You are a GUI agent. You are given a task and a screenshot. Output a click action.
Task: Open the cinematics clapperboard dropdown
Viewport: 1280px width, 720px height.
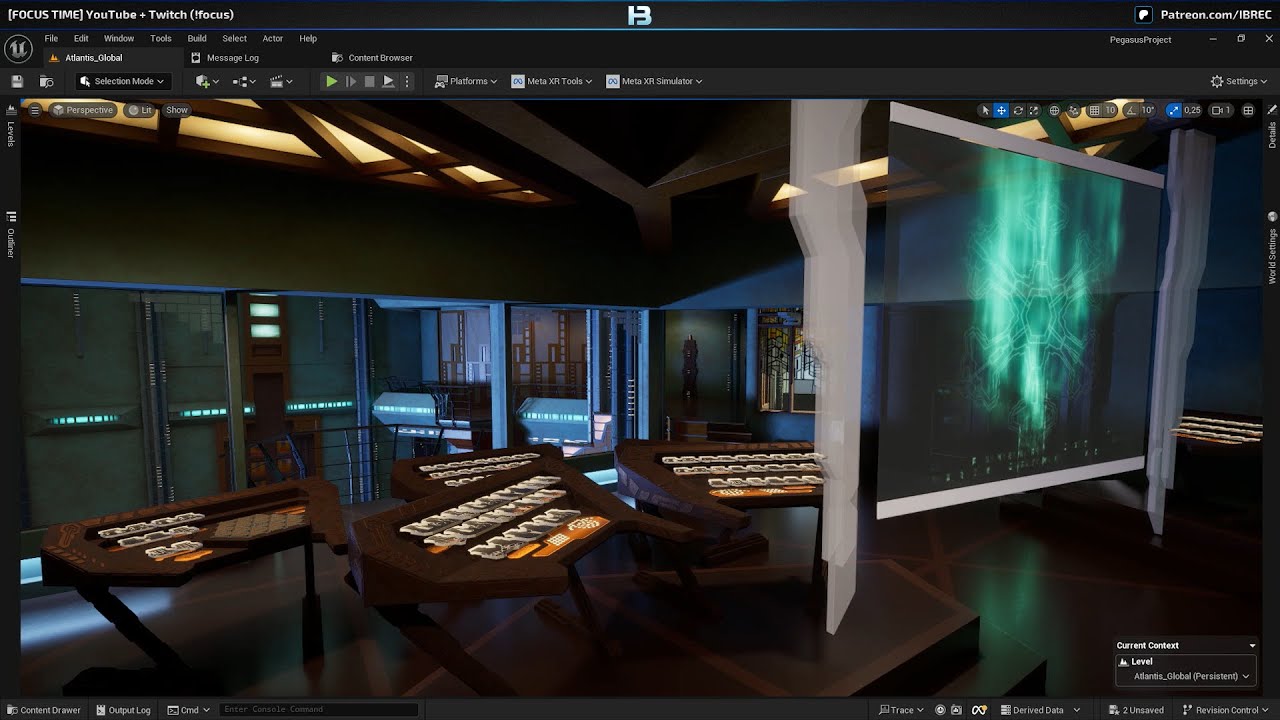281,81
